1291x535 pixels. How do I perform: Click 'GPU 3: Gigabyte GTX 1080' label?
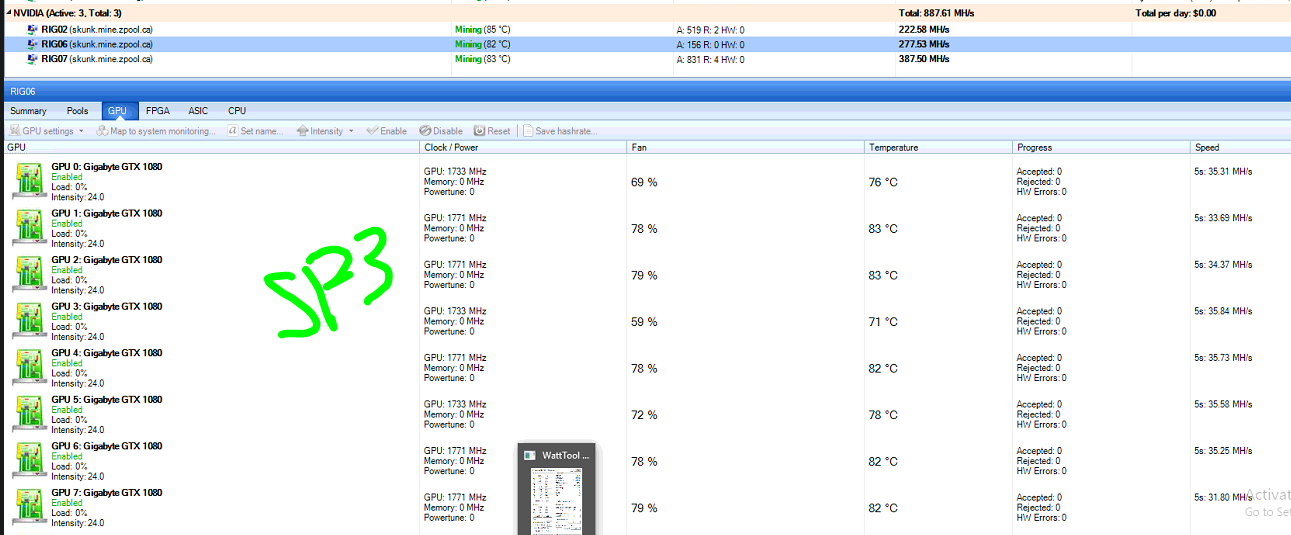point(107,306)
